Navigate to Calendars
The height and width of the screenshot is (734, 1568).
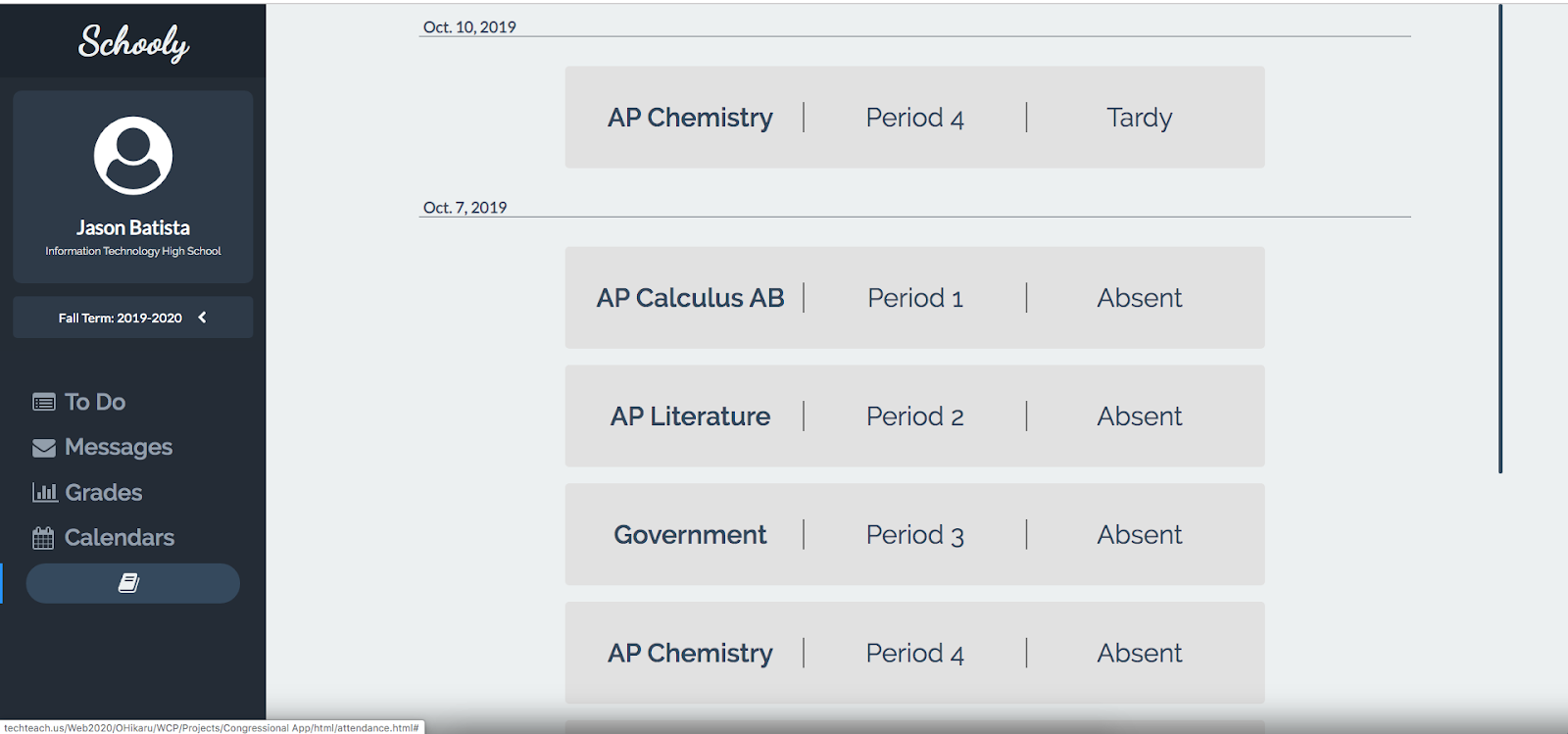[x=120, y=538]
